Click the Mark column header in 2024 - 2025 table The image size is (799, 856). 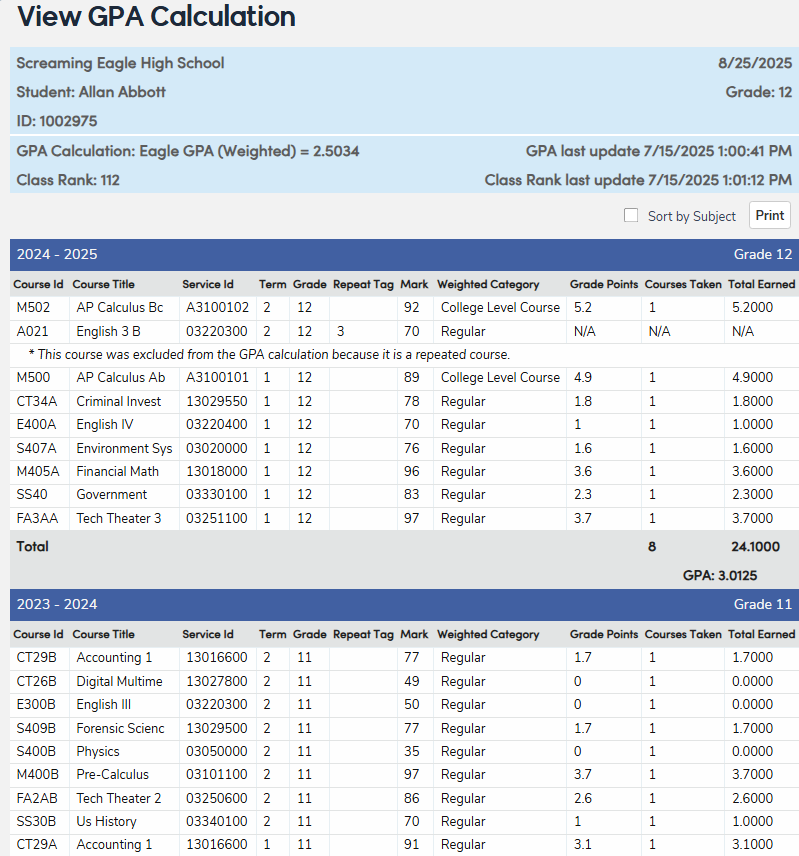click(x=414, y=284)
